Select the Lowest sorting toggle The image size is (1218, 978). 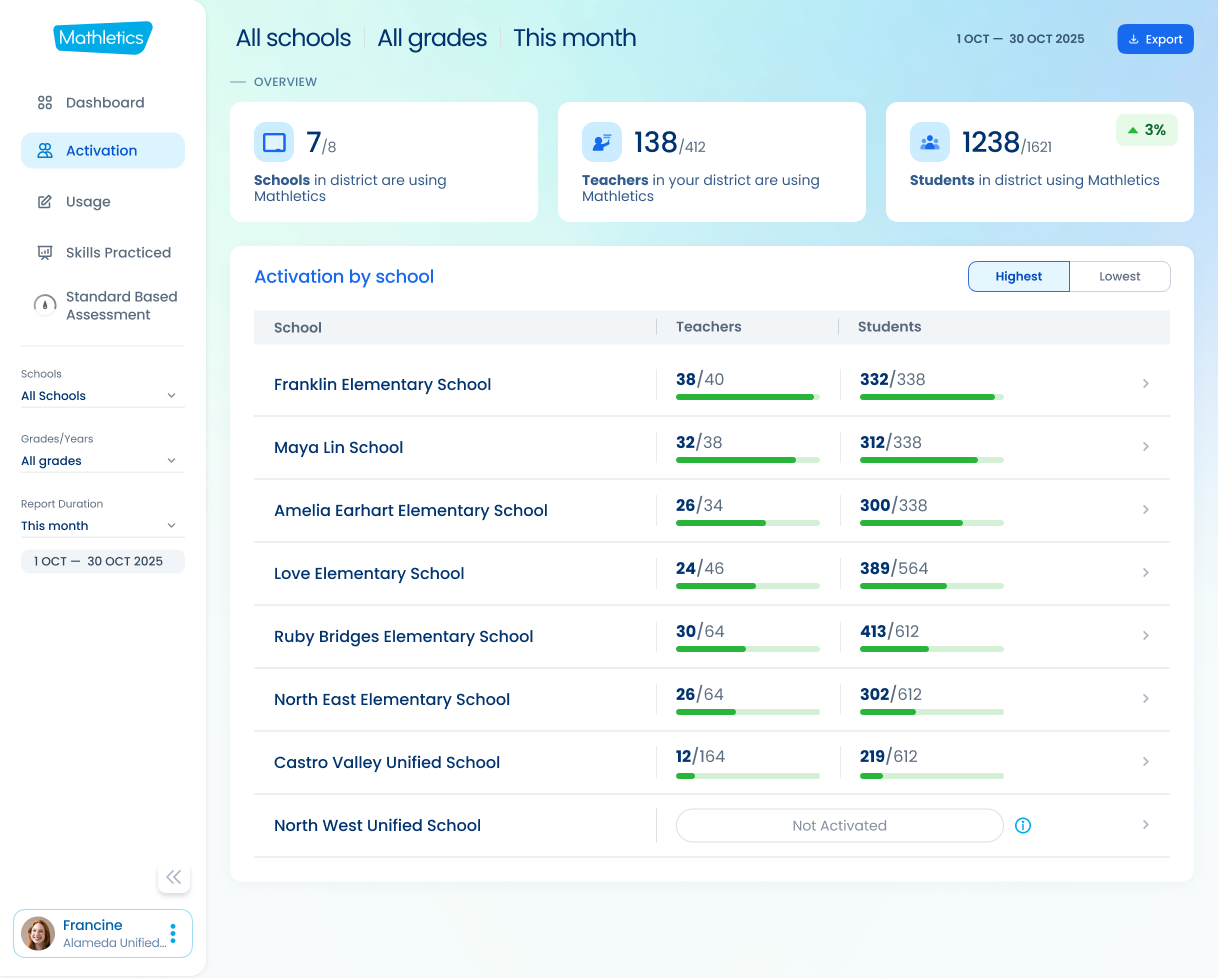tap(1120, 277)
